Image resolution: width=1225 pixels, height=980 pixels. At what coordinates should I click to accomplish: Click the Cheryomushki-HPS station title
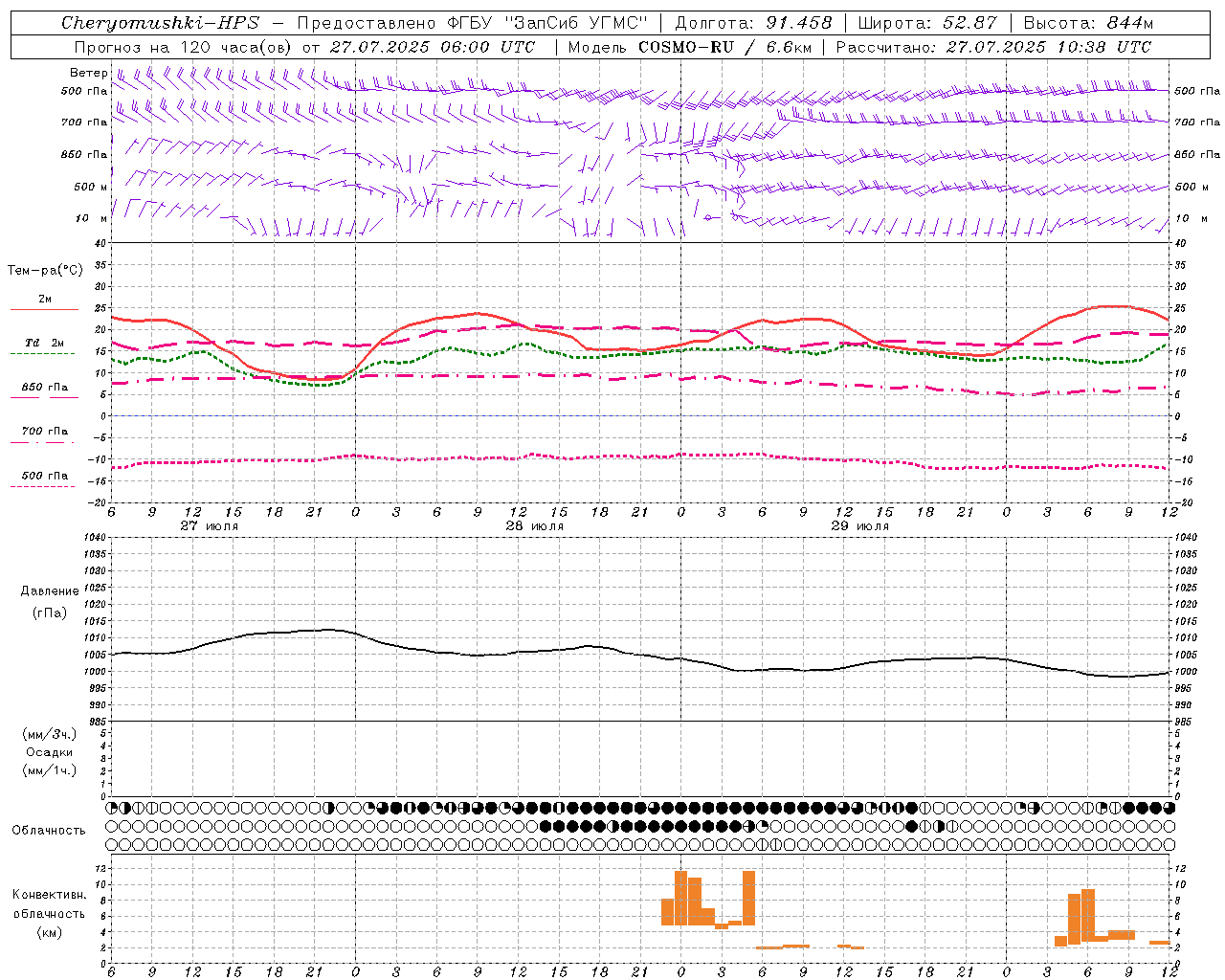160,23
